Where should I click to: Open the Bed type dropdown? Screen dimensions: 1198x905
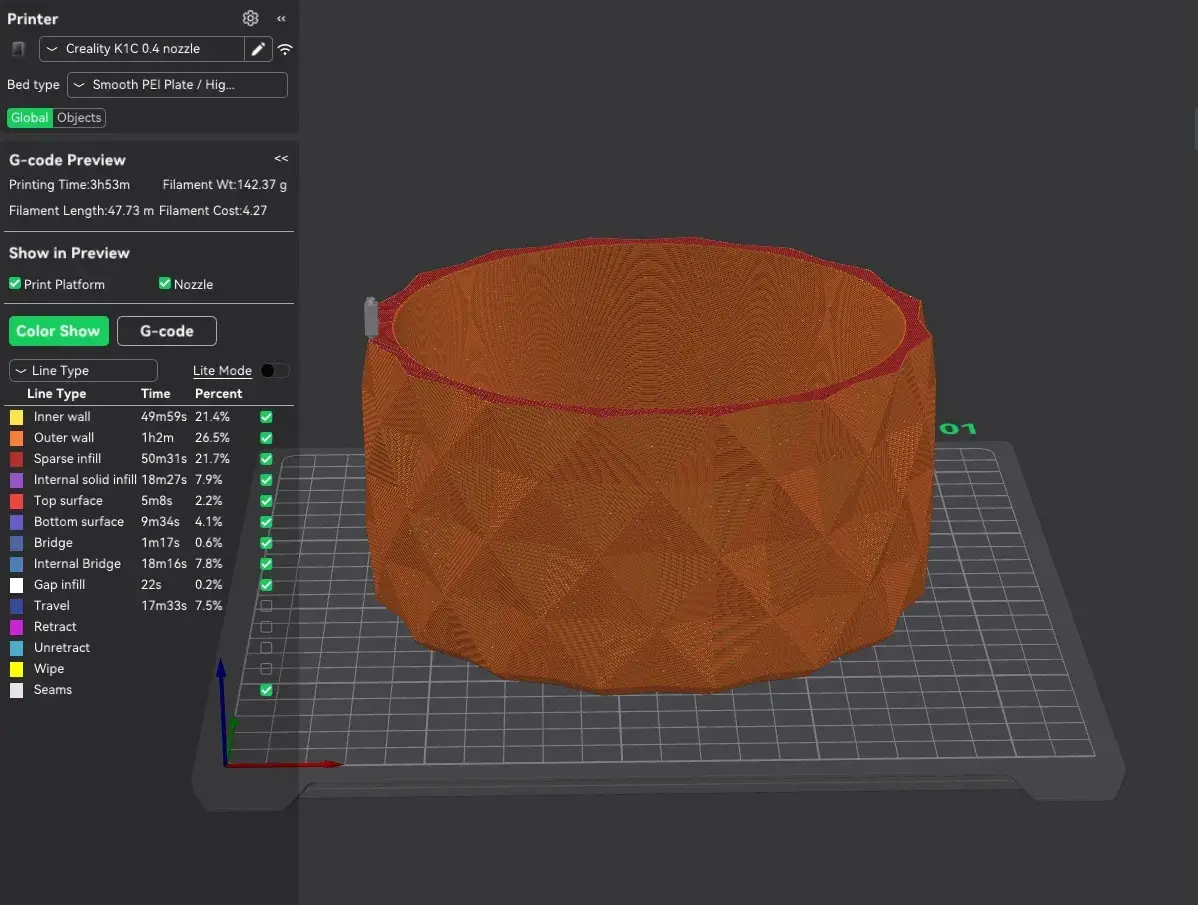pos(177,85)
